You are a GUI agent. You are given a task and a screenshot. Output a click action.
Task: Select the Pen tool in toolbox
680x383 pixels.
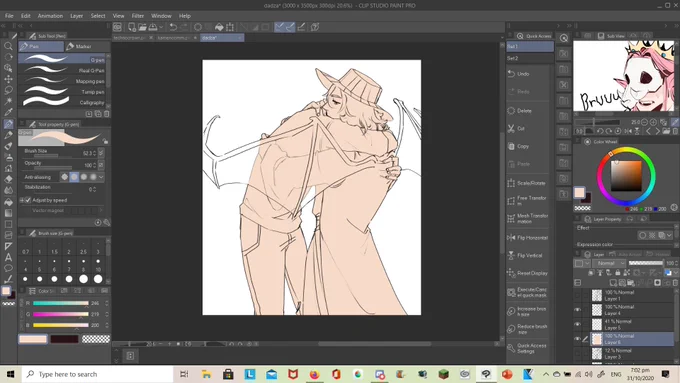coord(8,124)
